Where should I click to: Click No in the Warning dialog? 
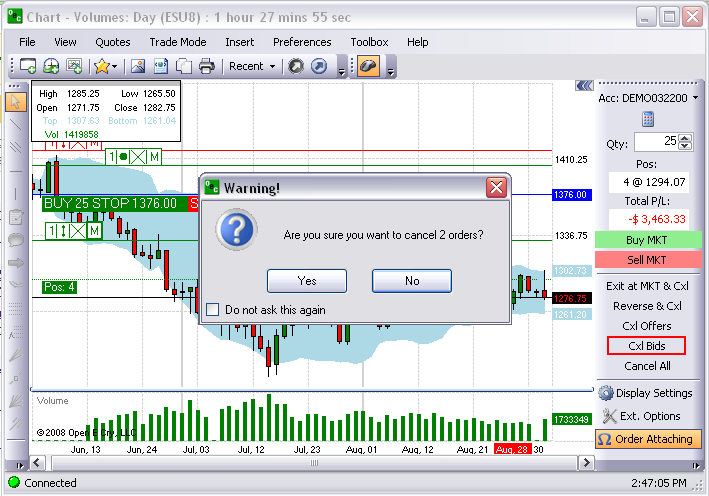tap(412, 281)
